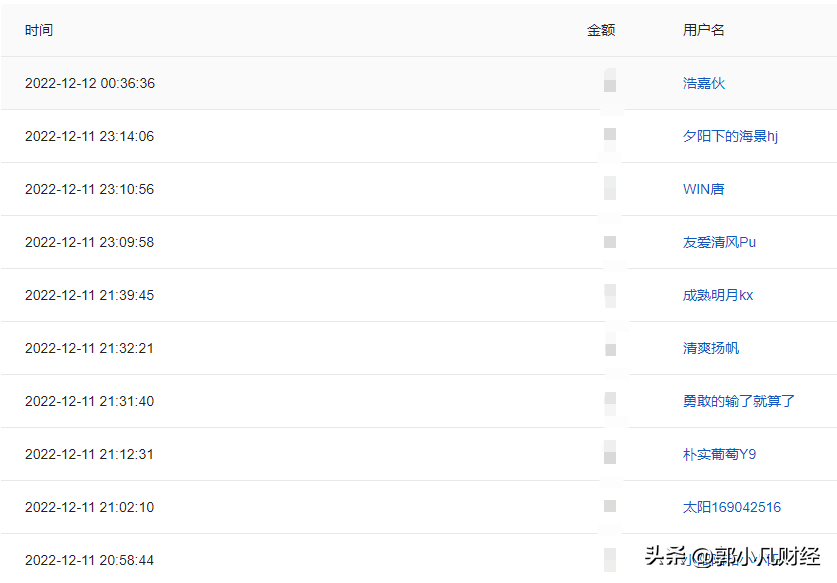The image size is (837, 583).
Task: Open user link 夕阳下的海景hj
Action: point(730,136)
